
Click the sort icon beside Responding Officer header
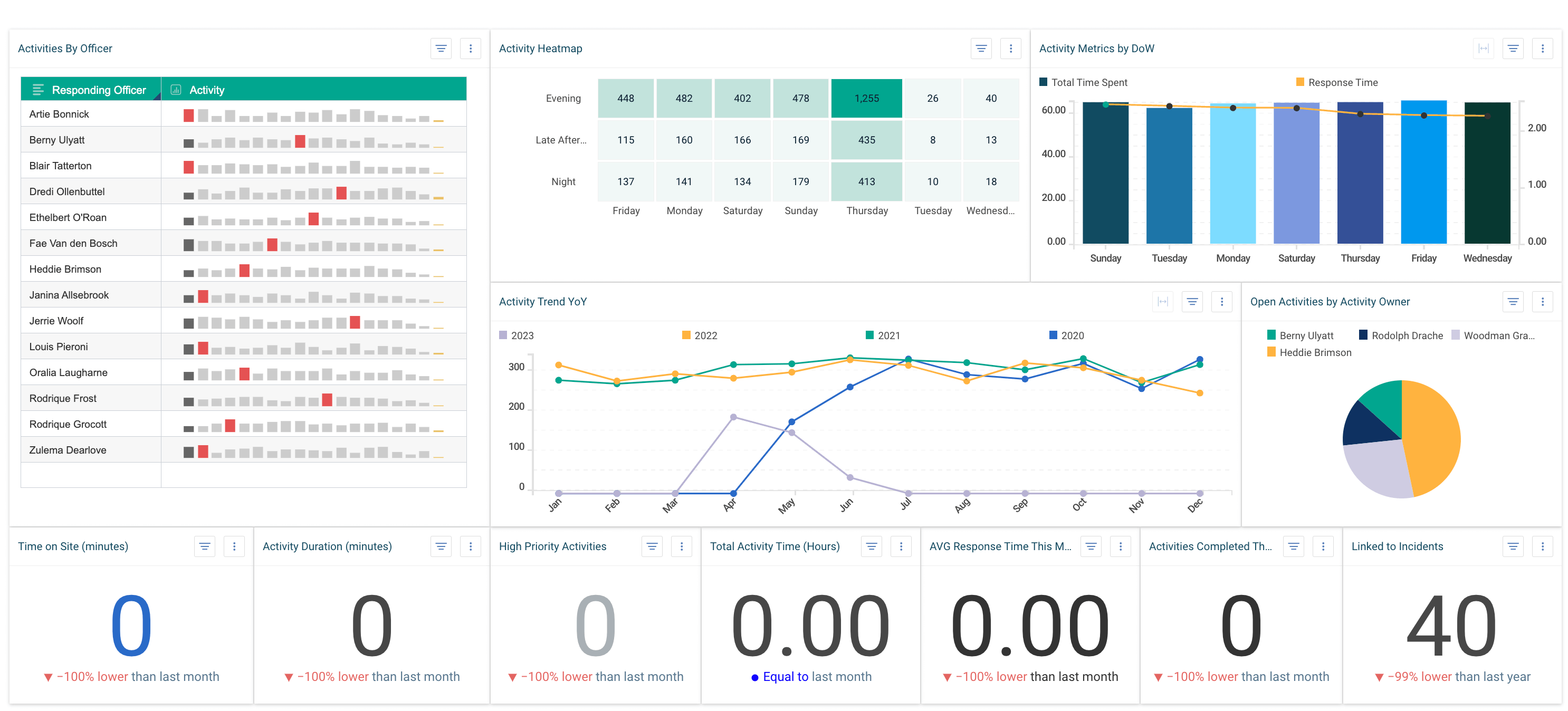[38, 89]
